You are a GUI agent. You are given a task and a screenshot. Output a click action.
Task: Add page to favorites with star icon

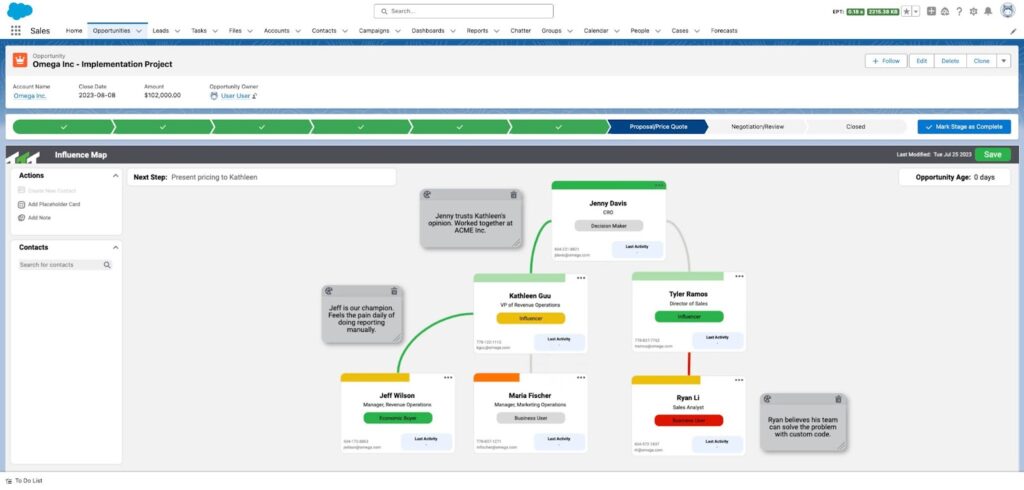906,11
